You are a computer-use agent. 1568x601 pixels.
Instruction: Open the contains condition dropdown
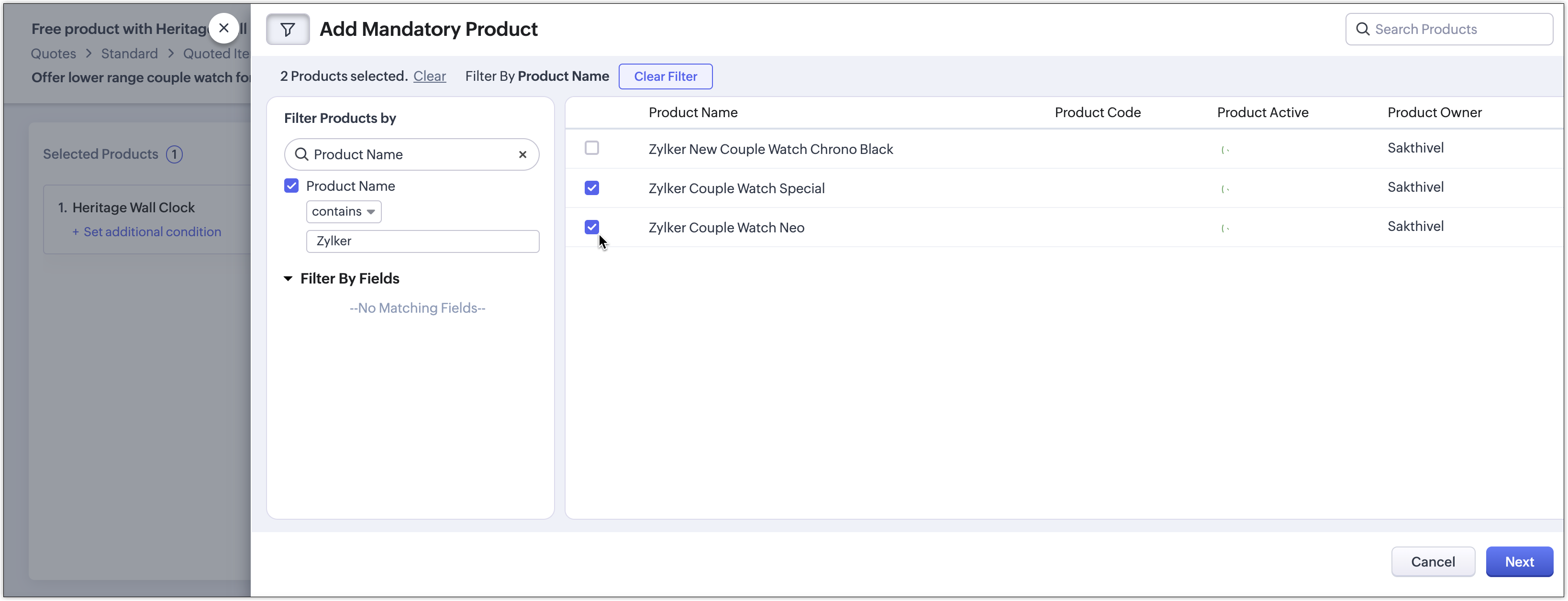343,212
